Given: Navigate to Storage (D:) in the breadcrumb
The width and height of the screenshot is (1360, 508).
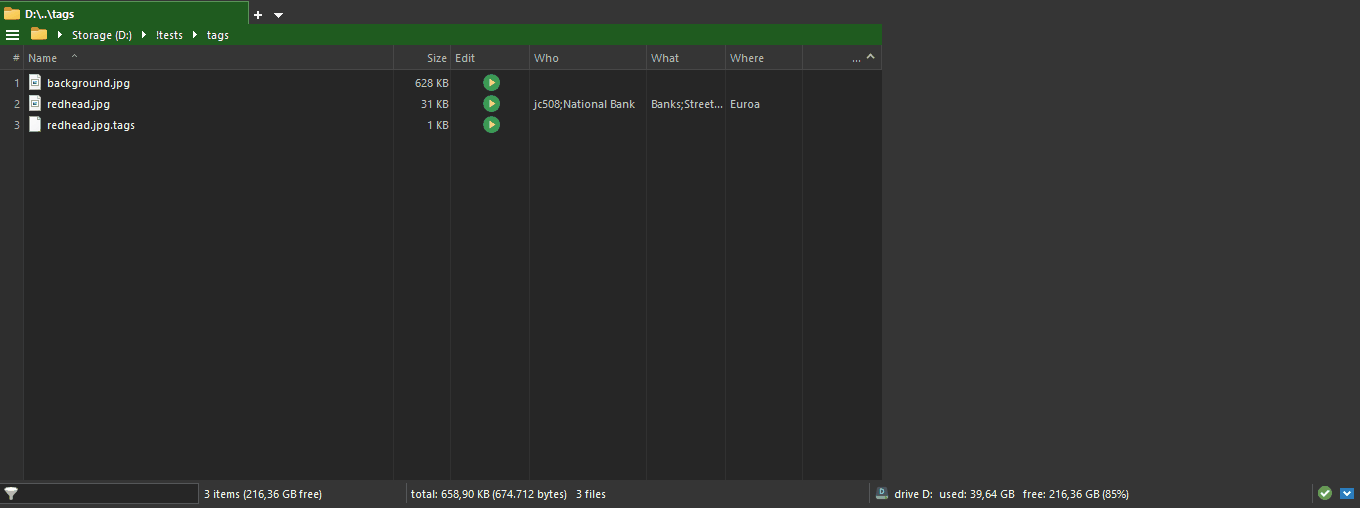Looking at the screenshot, I should coord(101,35).
